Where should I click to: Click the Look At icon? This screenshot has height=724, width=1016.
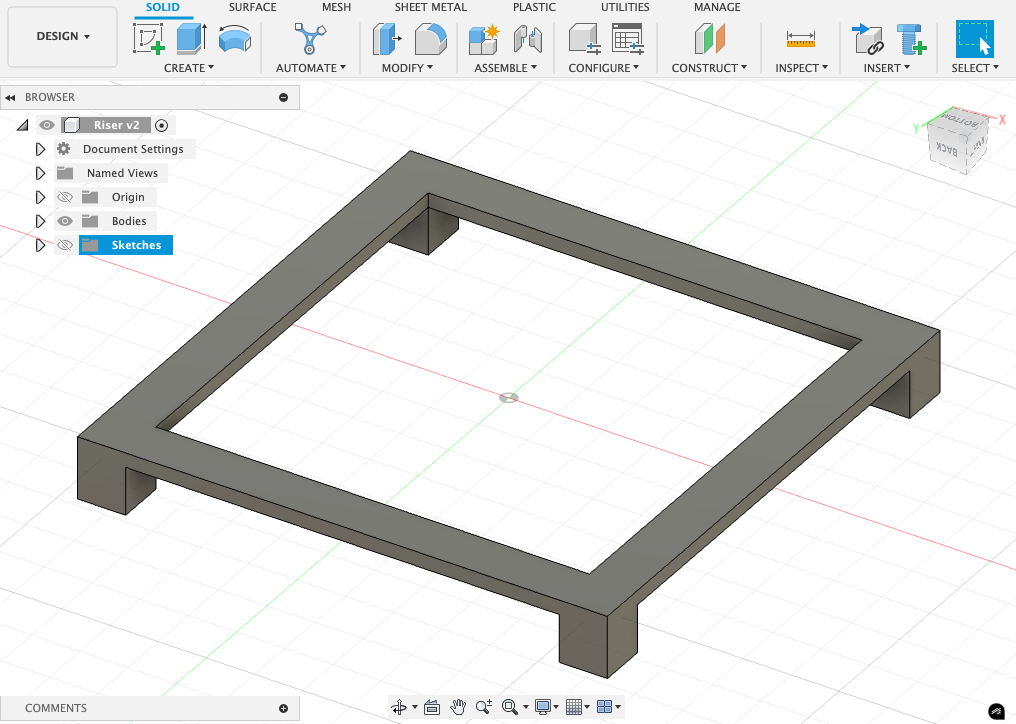432,707
